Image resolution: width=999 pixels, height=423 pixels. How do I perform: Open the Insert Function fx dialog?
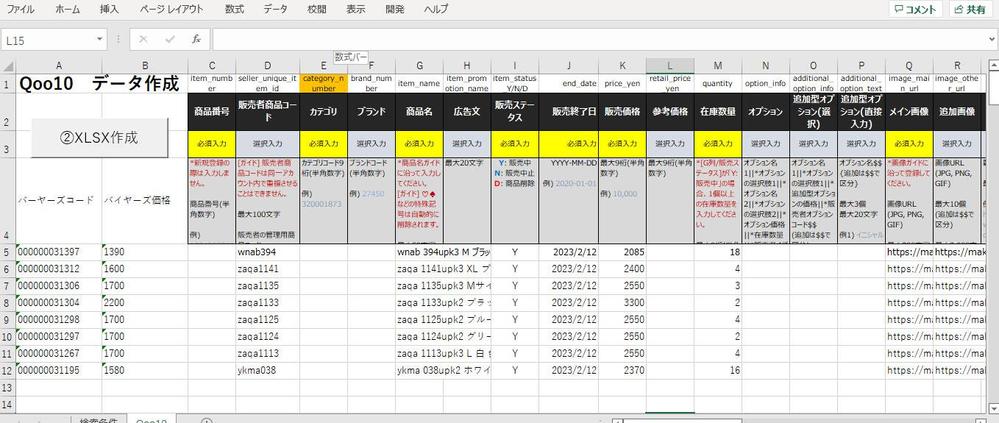[197, 39]
